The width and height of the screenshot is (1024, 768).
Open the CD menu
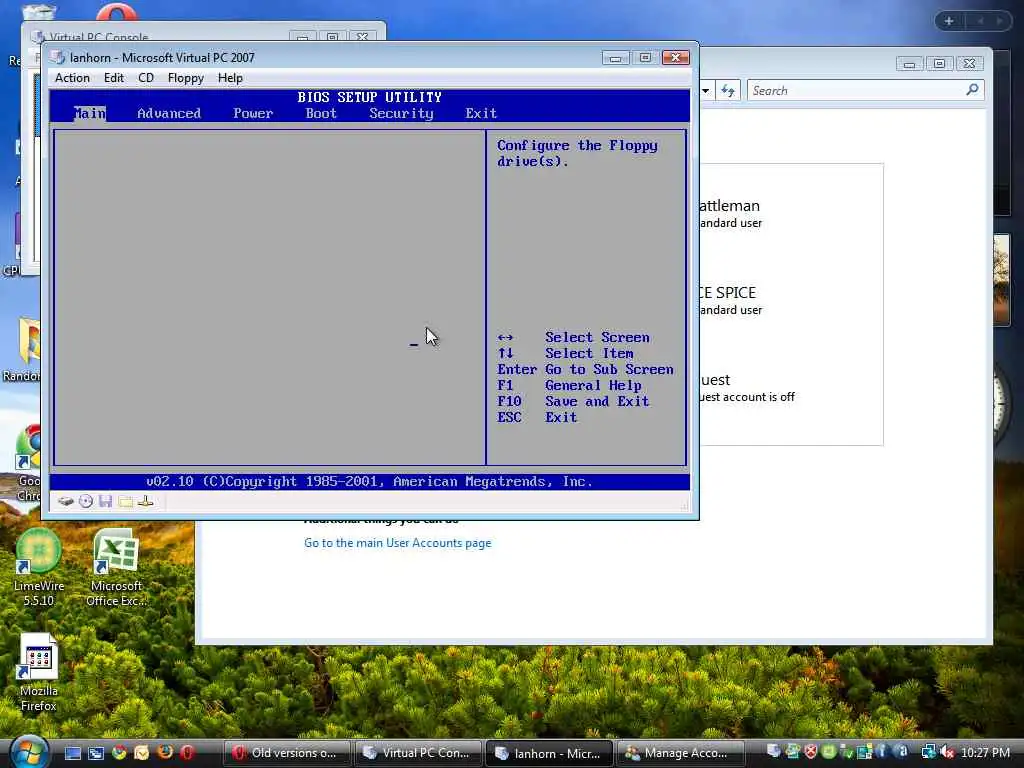pyautogui.click(x=146, y=78)
